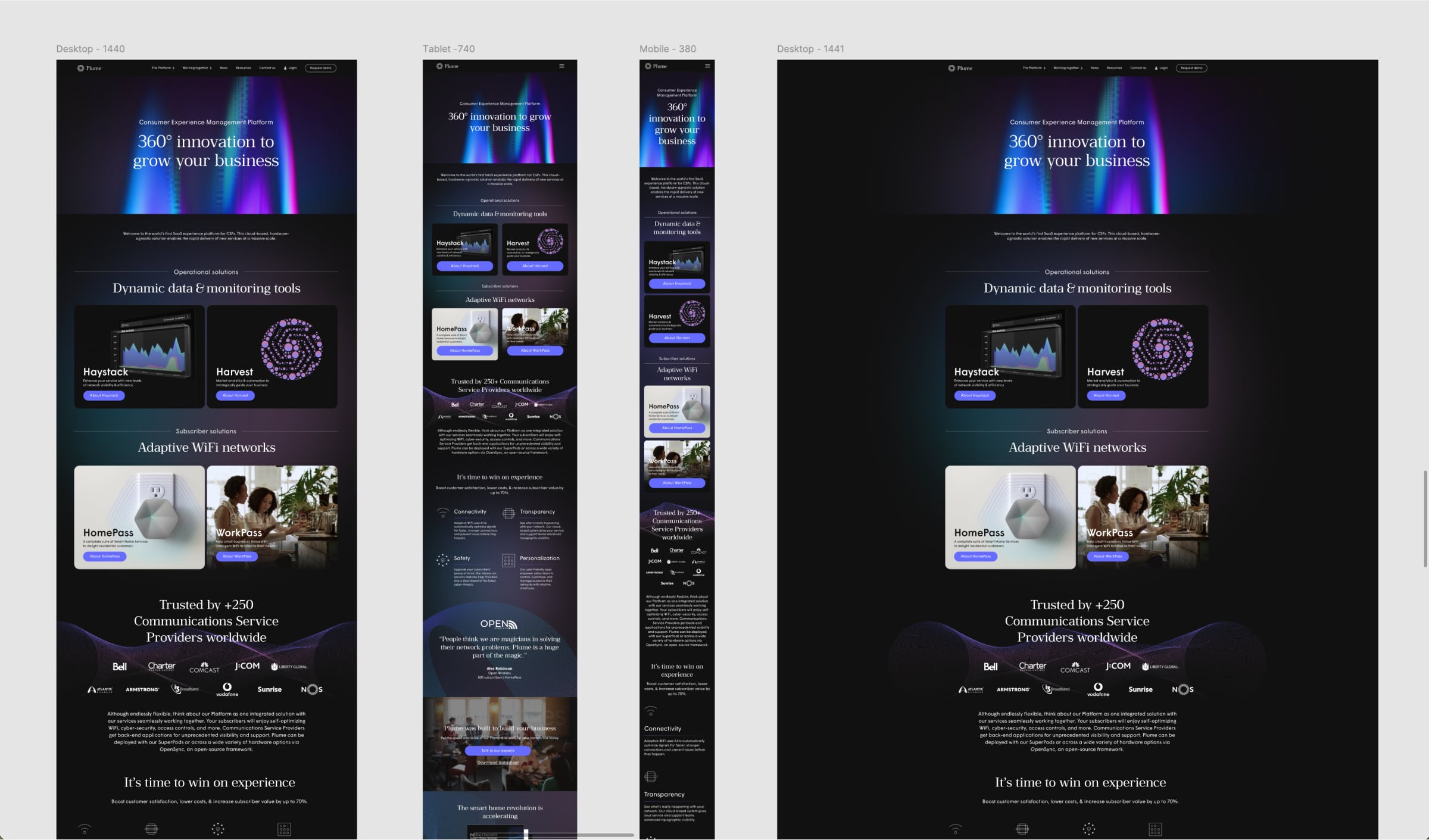The width and height of the screenshot is (1429, 840).
Task: Click wifi icon at bottom of Desktop - 1440
Action: tap(85, 829)
